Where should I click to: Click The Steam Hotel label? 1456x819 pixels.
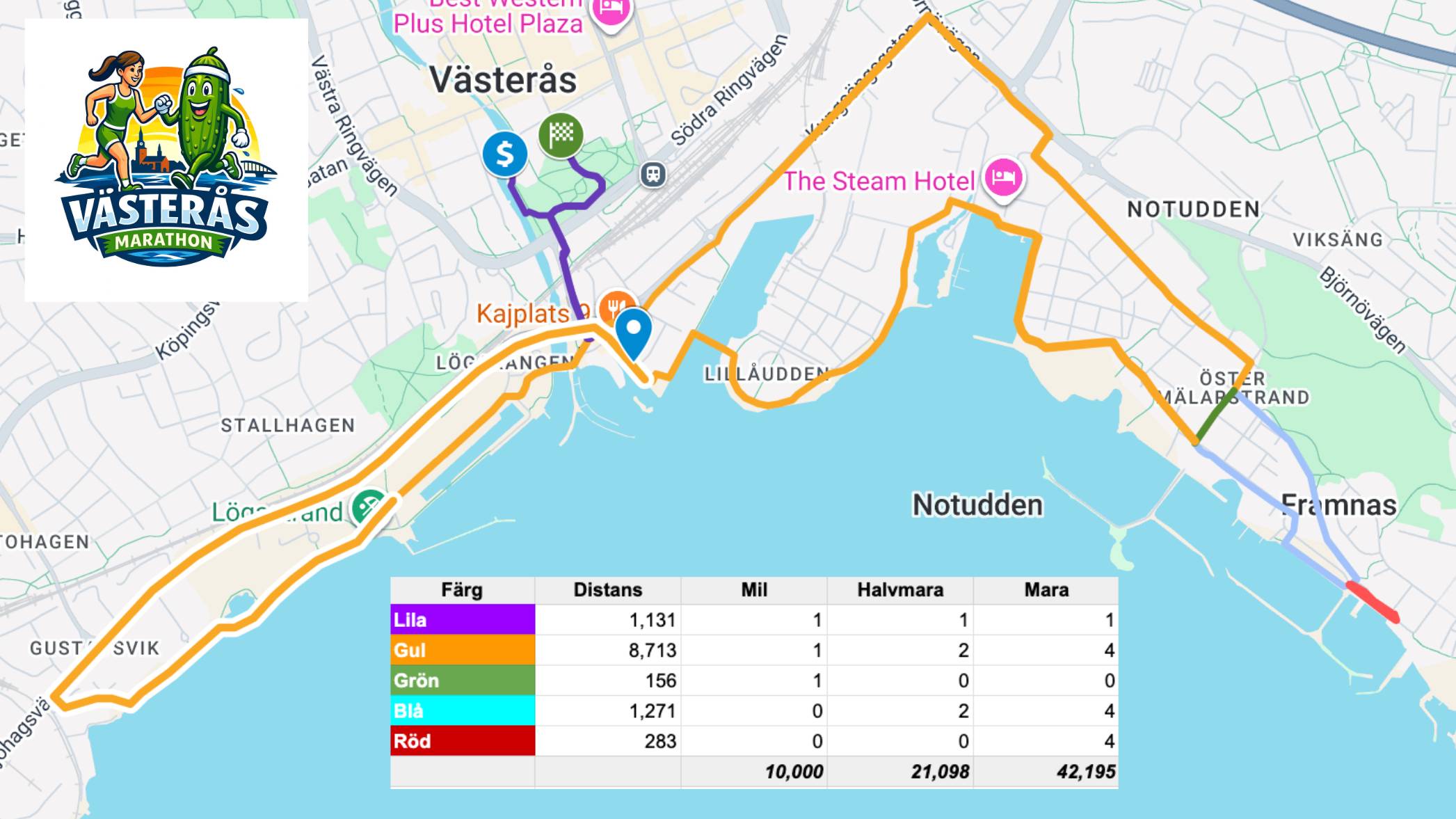point(879,181)
